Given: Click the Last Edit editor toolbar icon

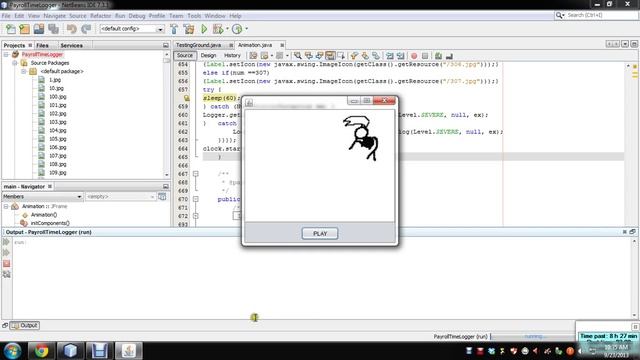Looking at the screenshot, I should click(253, 56).
